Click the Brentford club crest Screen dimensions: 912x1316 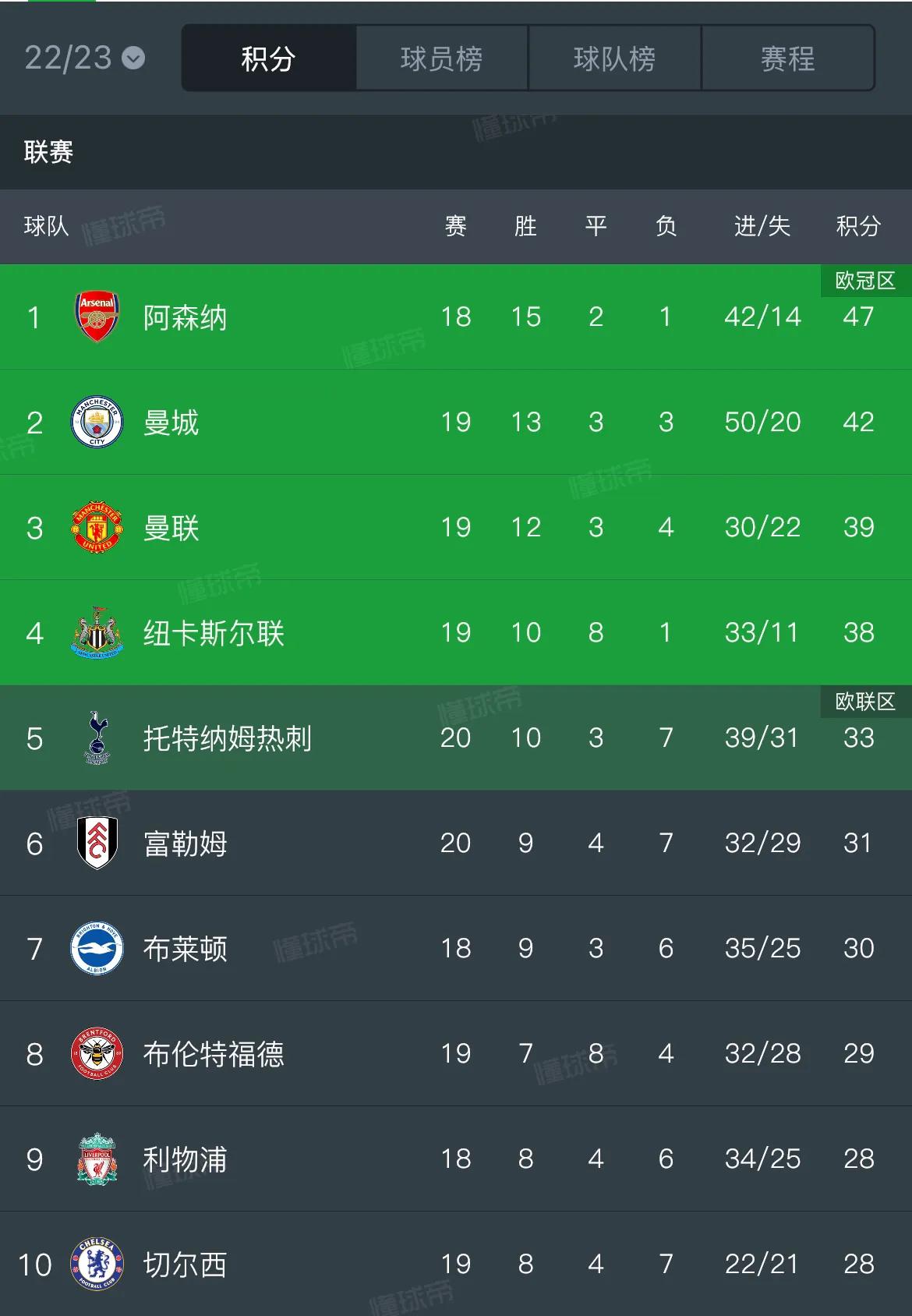(x=97, y=1053)
